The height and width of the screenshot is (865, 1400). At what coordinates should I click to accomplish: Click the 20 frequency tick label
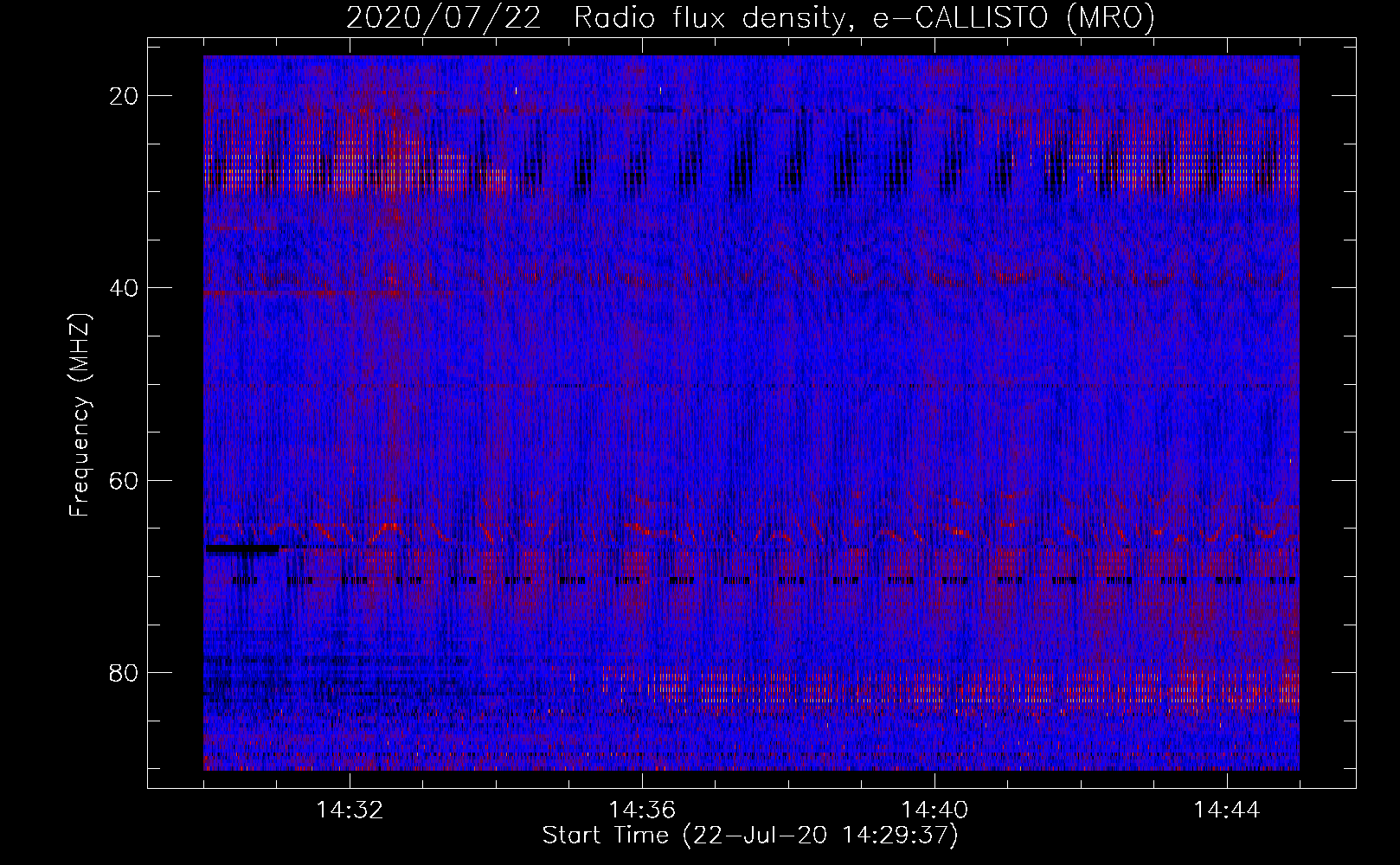click(125, 96)
